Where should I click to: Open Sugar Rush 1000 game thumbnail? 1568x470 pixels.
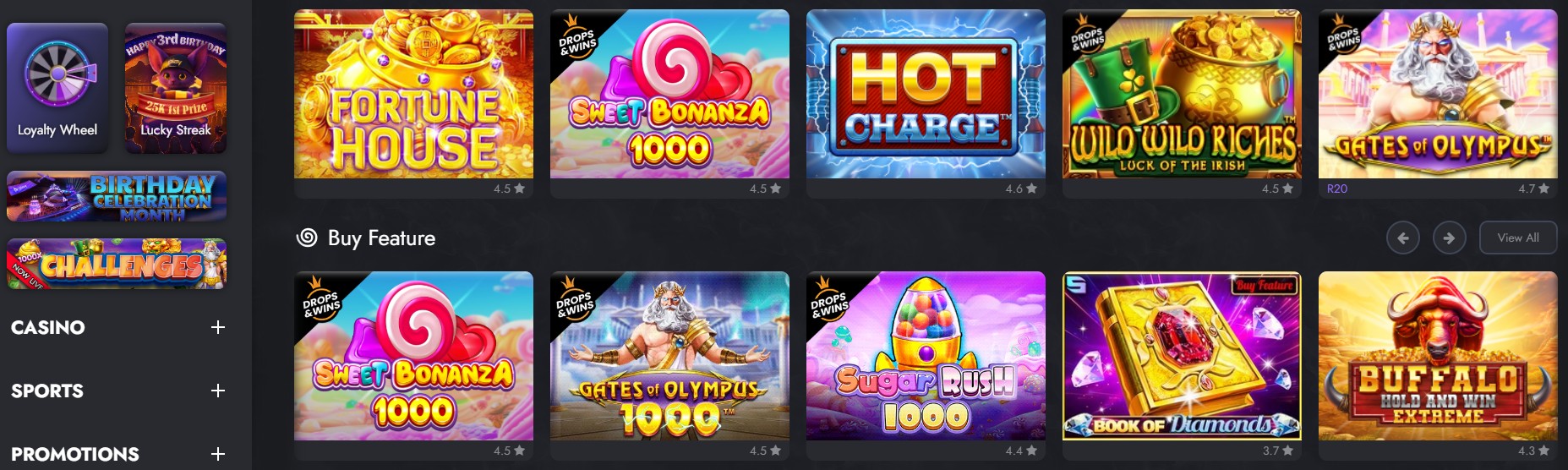click(x=926, y=356)
